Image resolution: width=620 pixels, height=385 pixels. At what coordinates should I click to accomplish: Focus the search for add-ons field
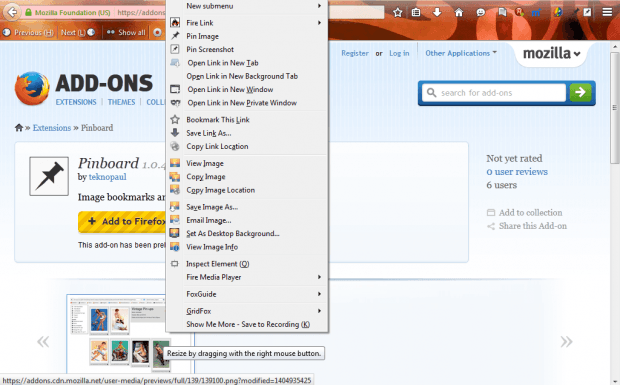[x=494, y=93]
